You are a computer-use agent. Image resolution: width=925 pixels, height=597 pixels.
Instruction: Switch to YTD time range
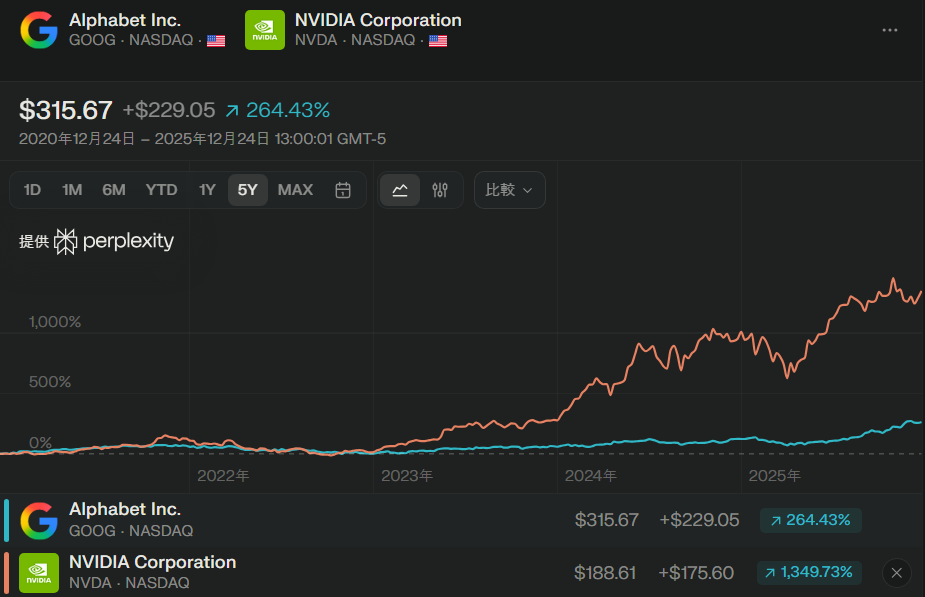[161, 190]
